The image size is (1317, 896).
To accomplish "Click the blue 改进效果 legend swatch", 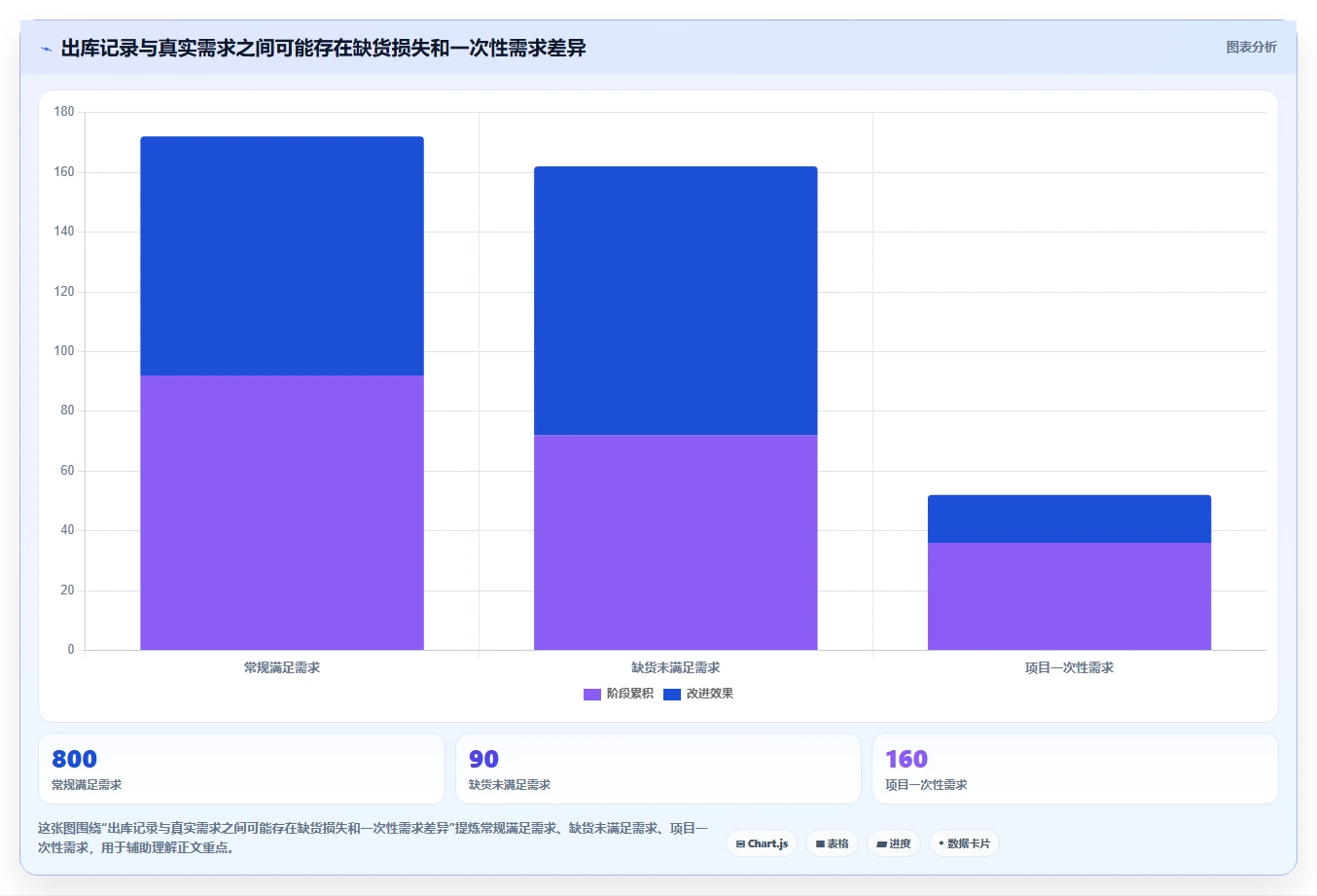I will [672, 694].
